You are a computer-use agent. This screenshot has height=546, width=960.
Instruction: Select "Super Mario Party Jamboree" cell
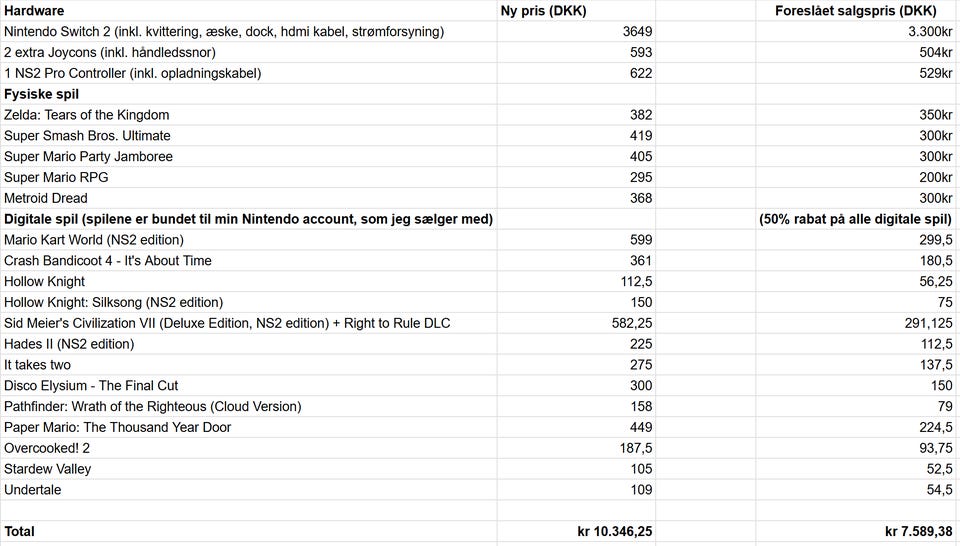(249, 156)
